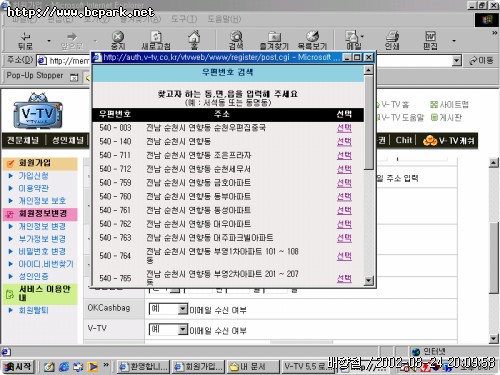Click the V-TV logo image

(x=38, y=111)
